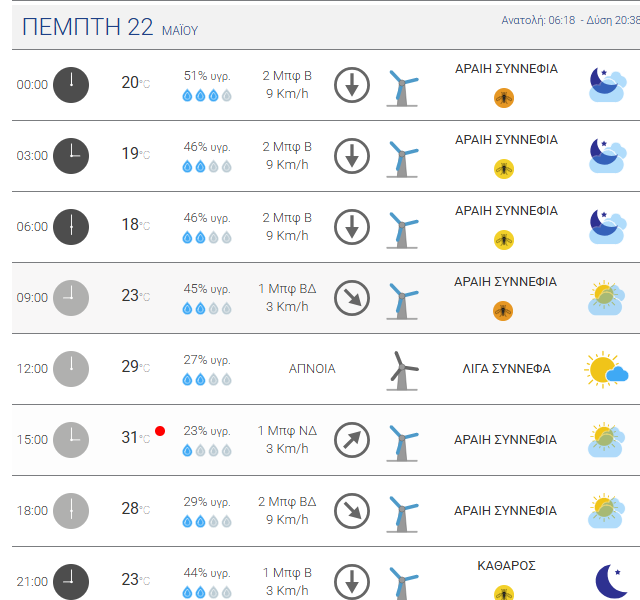Screen dimensions: 640x600
Task: Click the orange mosquito badge at 09:00
Action: coord(503,311)
